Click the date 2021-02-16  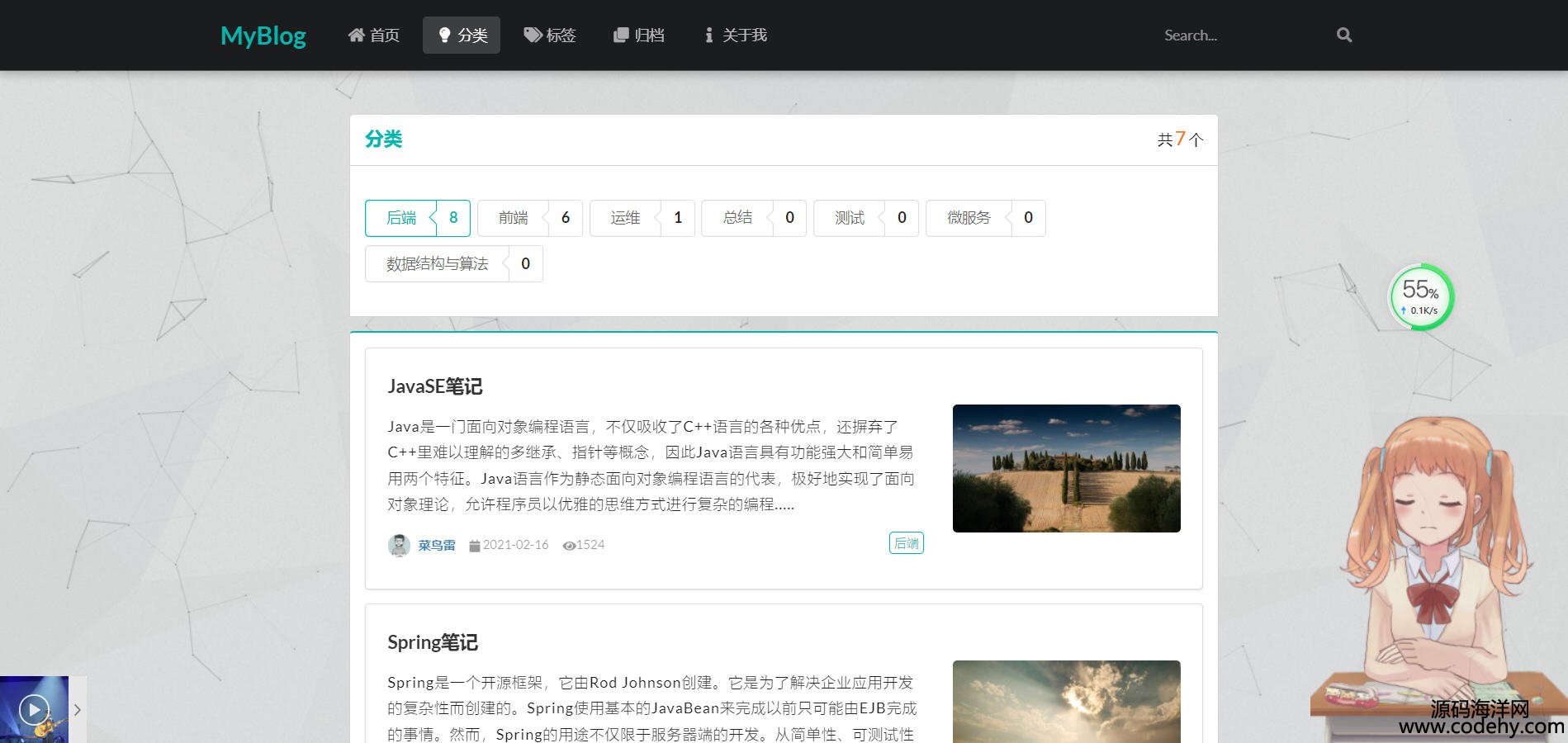click(x=515, y=545)
